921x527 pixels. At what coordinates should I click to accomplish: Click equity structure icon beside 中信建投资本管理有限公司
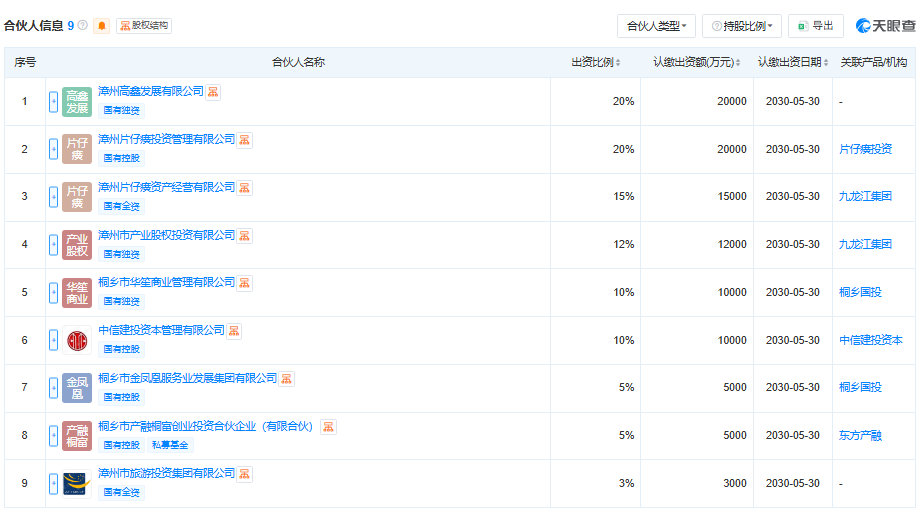tap(234, 331)
